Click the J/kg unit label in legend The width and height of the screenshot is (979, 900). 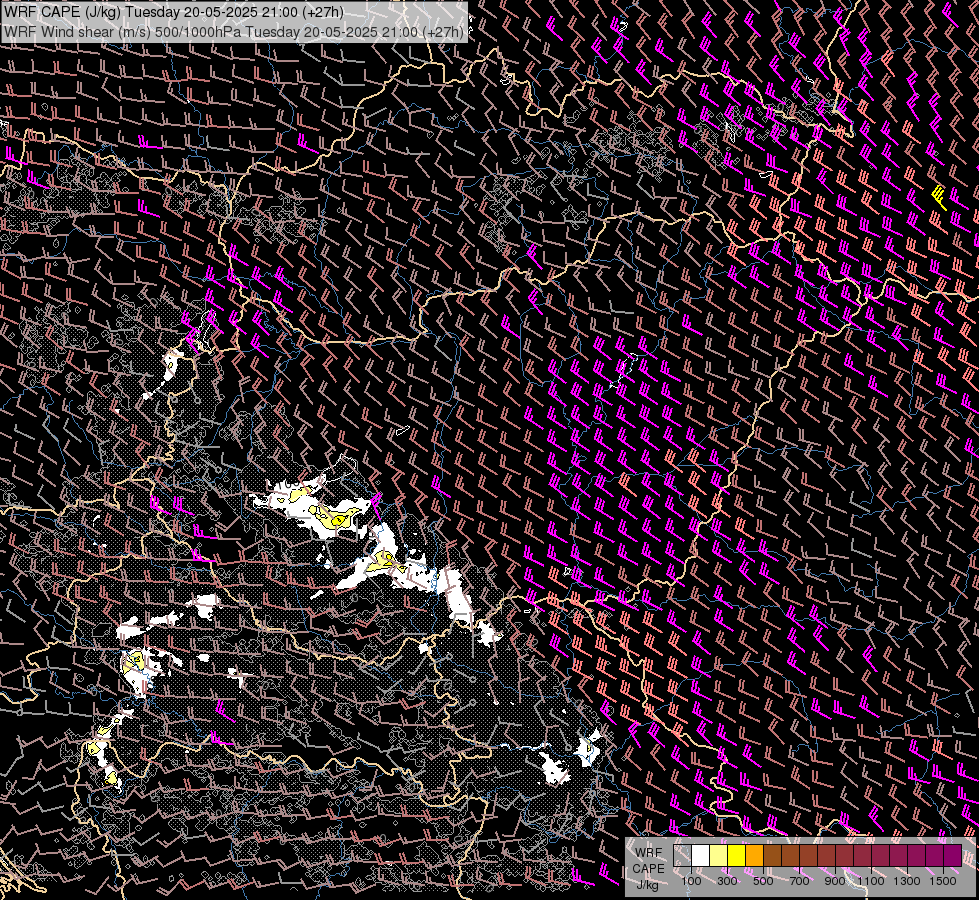coord(647,886)
